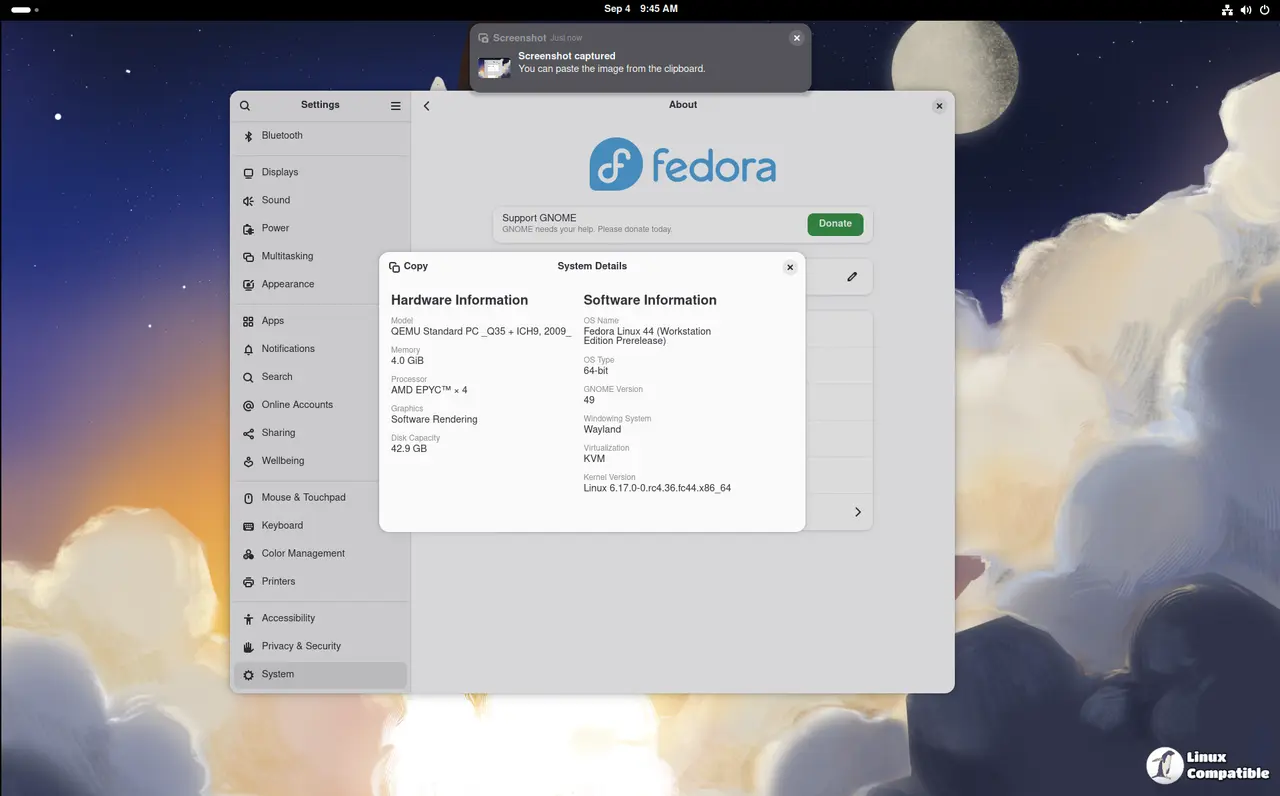This screenshot has height=796, width=1280.
Task: Click the Sound speaker icon in sidebar
Action: (249, 201)
